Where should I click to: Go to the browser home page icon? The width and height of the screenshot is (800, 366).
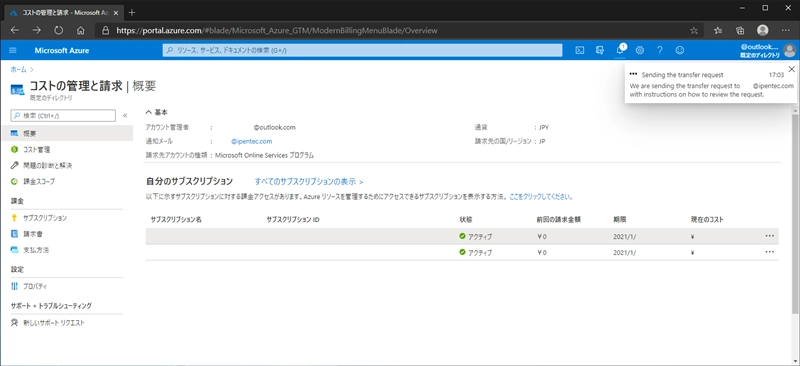(x=80, y=31)
